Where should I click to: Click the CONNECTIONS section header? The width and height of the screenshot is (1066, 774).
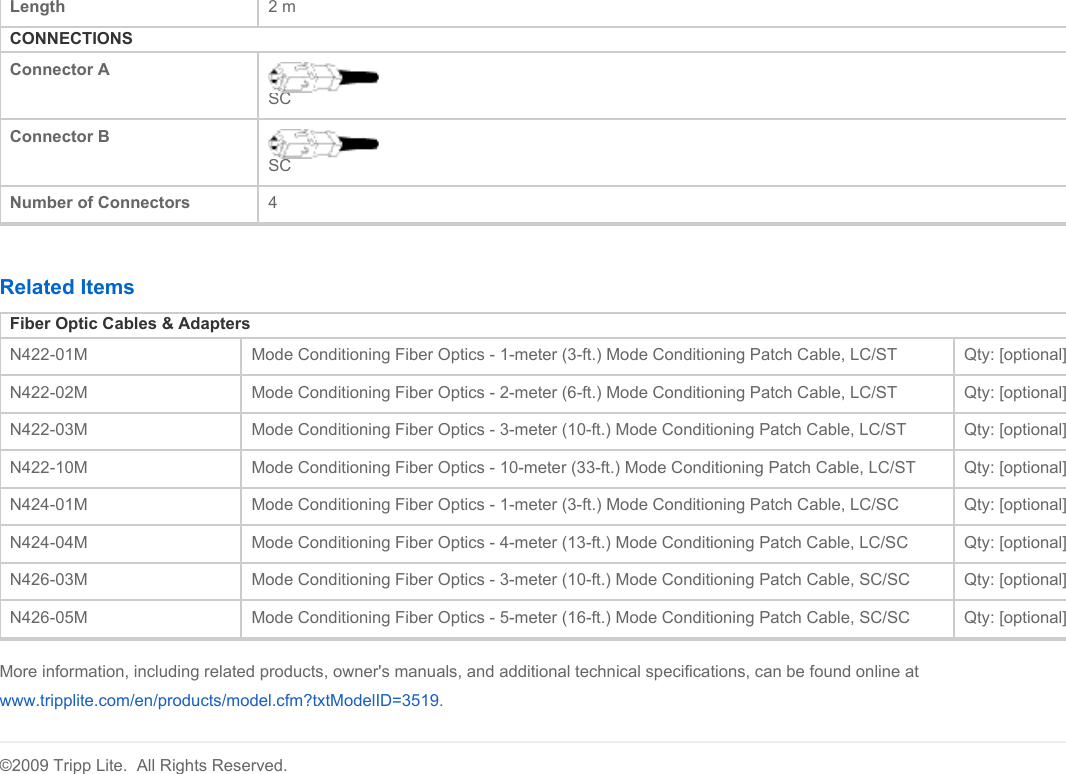[x=71, y=39]
